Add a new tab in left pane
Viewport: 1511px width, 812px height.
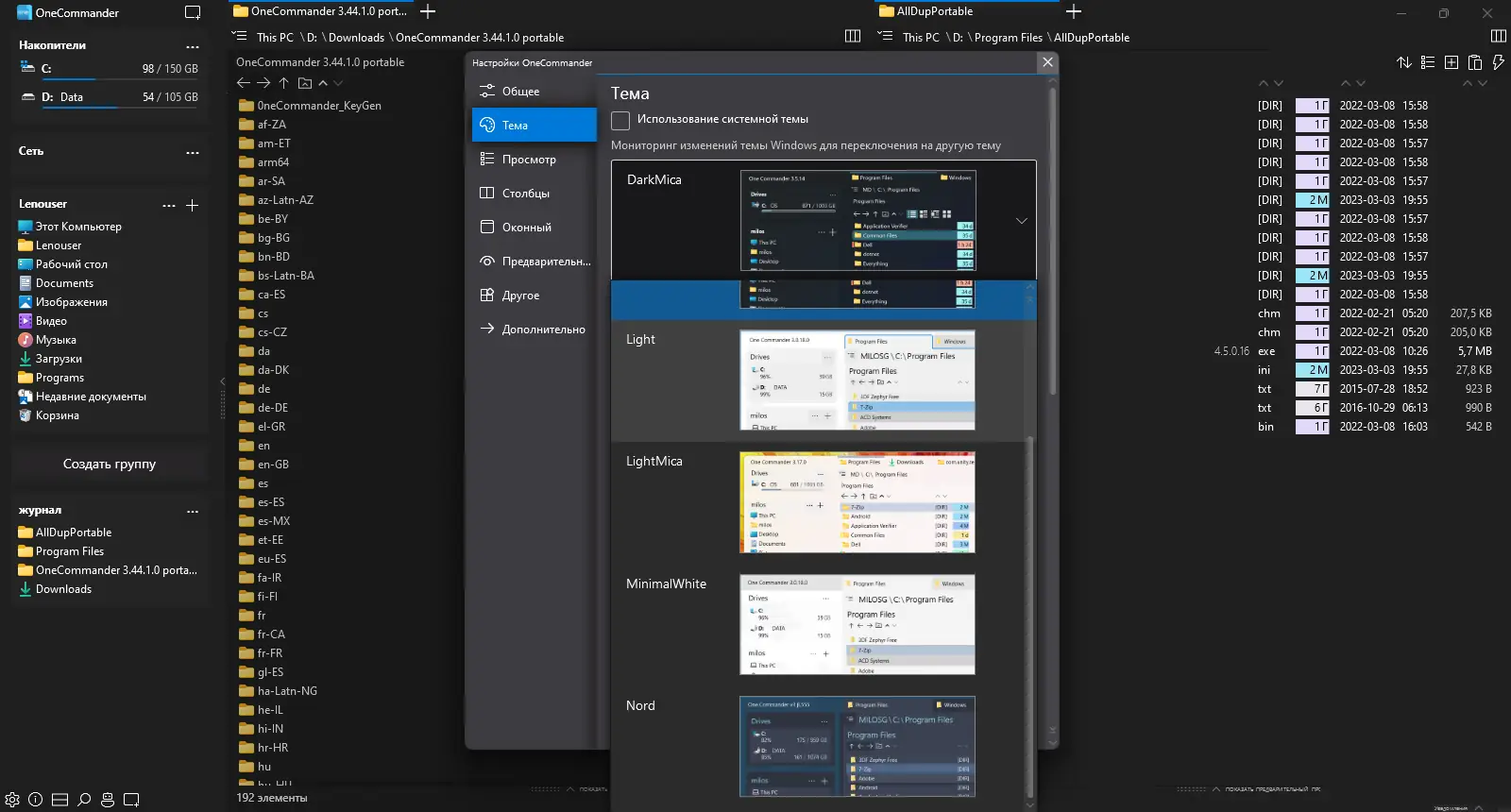coord(428,11)
